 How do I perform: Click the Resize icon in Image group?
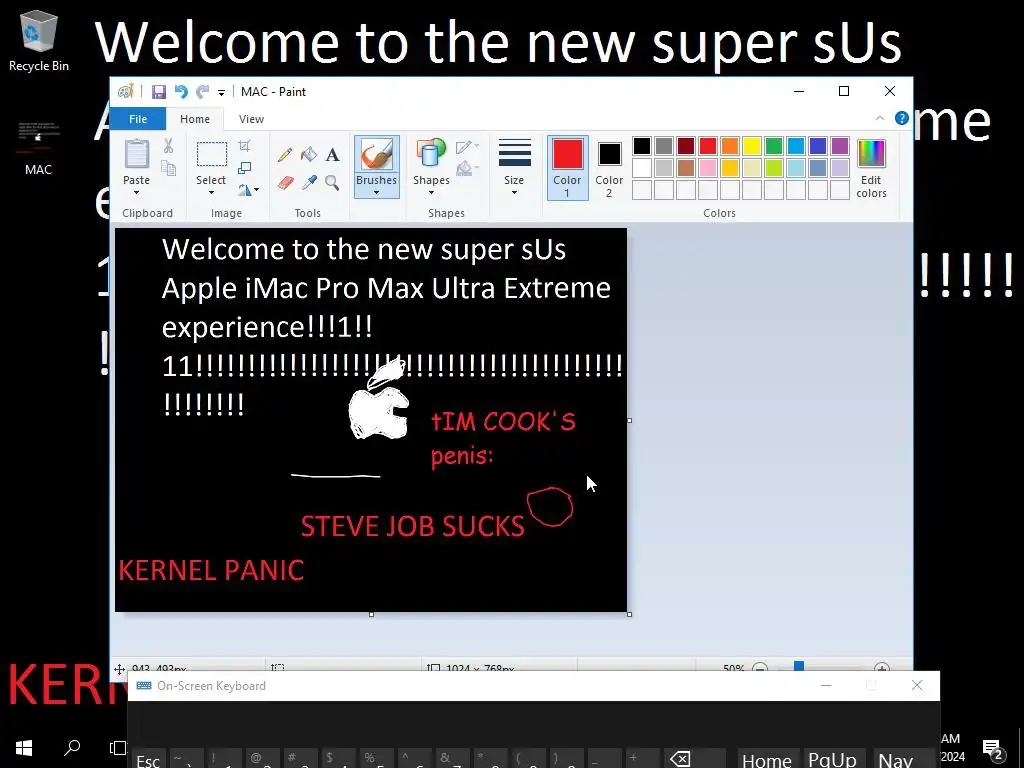[244, 168]
